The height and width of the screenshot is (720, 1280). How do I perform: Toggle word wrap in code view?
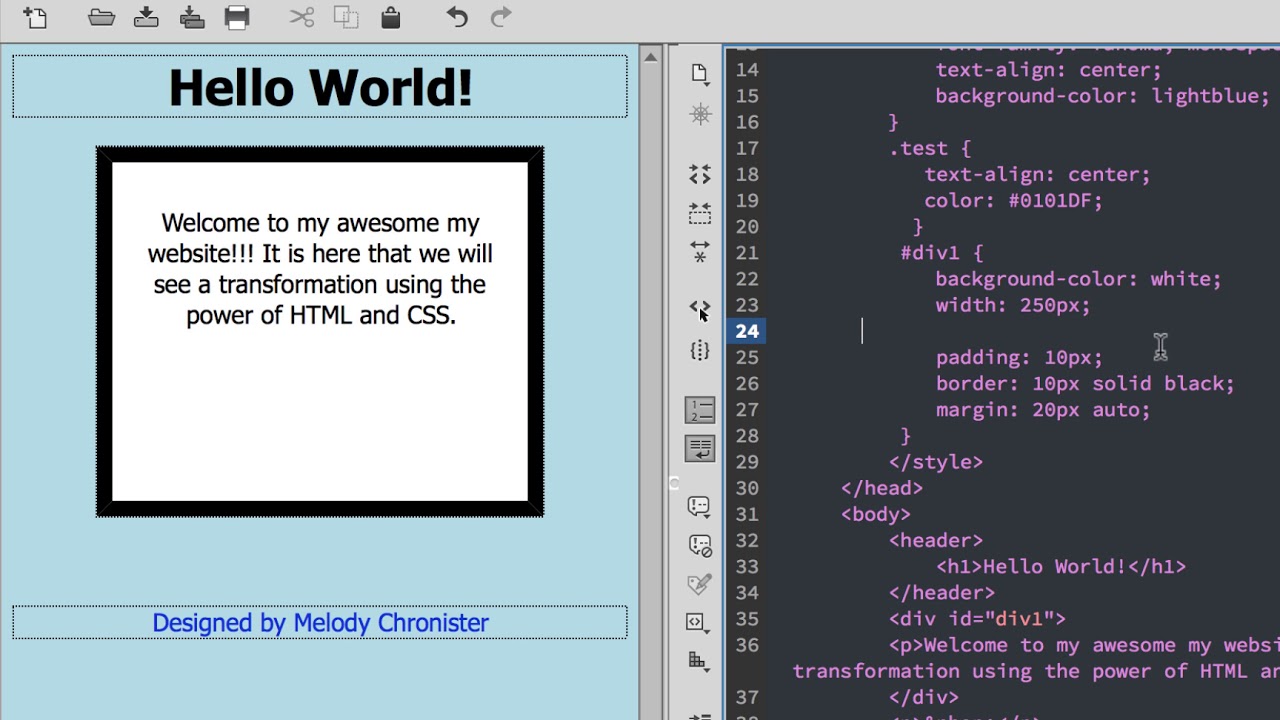[x=700, y=449]
